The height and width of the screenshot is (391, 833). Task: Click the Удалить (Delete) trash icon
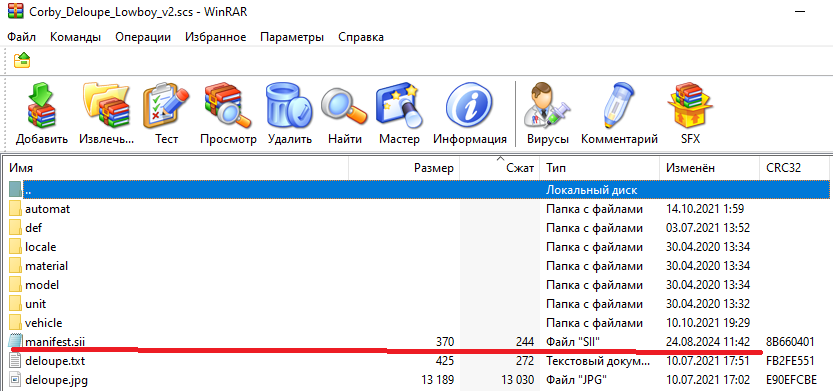pyautogui.click(x=289, y=105)
